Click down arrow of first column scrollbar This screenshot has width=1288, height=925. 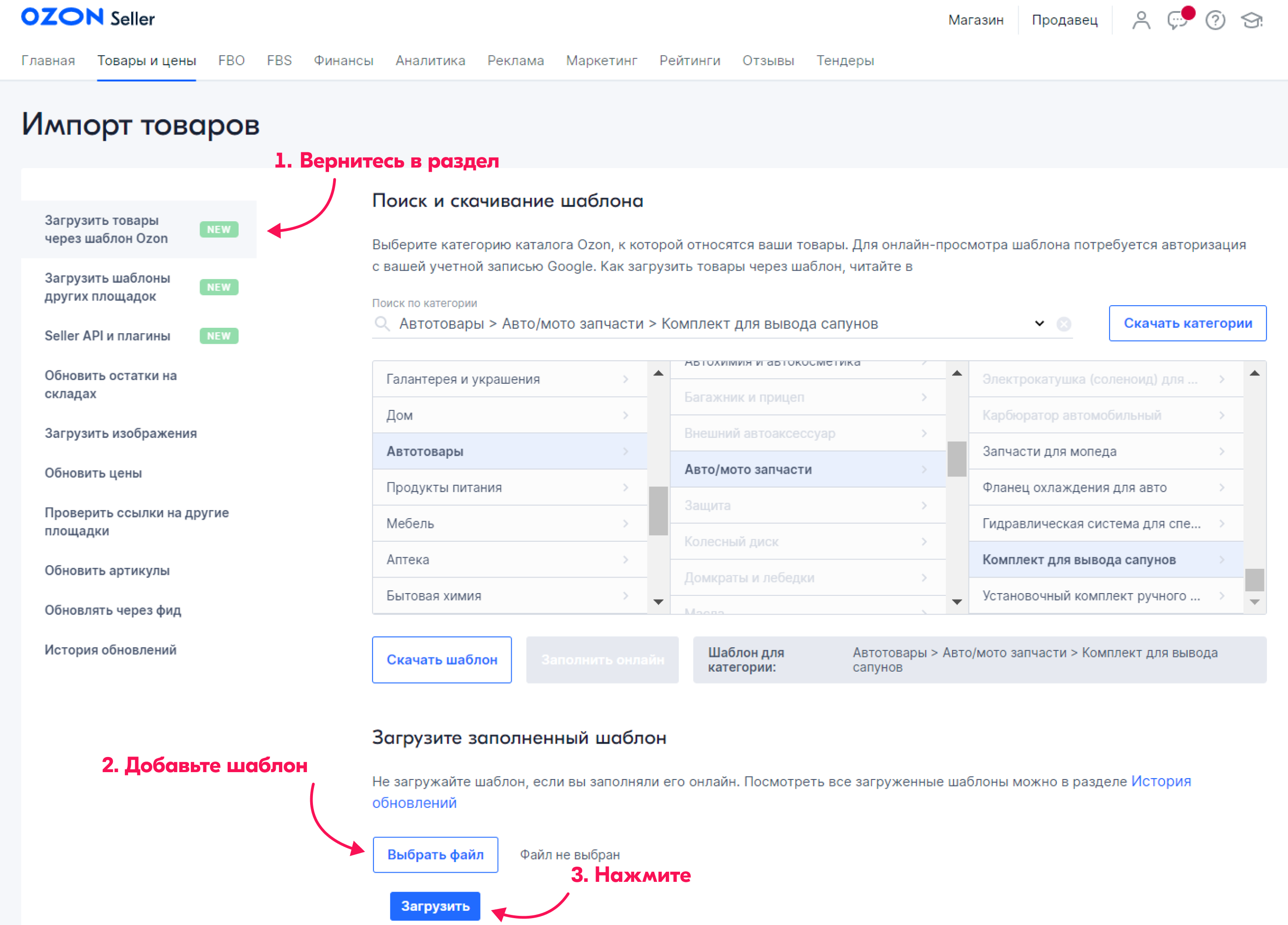[658, 602]
